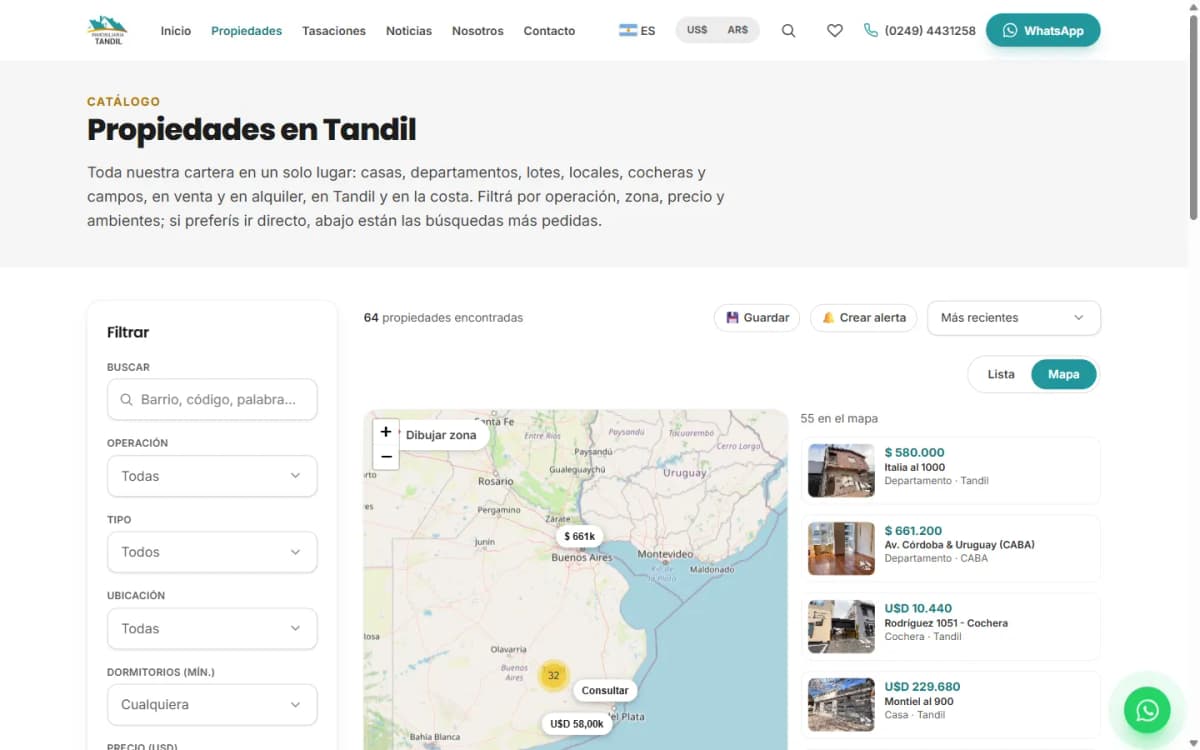Open thumbnail of Italia al 1000 listing

pyautogui.click(x=841, y=470)
